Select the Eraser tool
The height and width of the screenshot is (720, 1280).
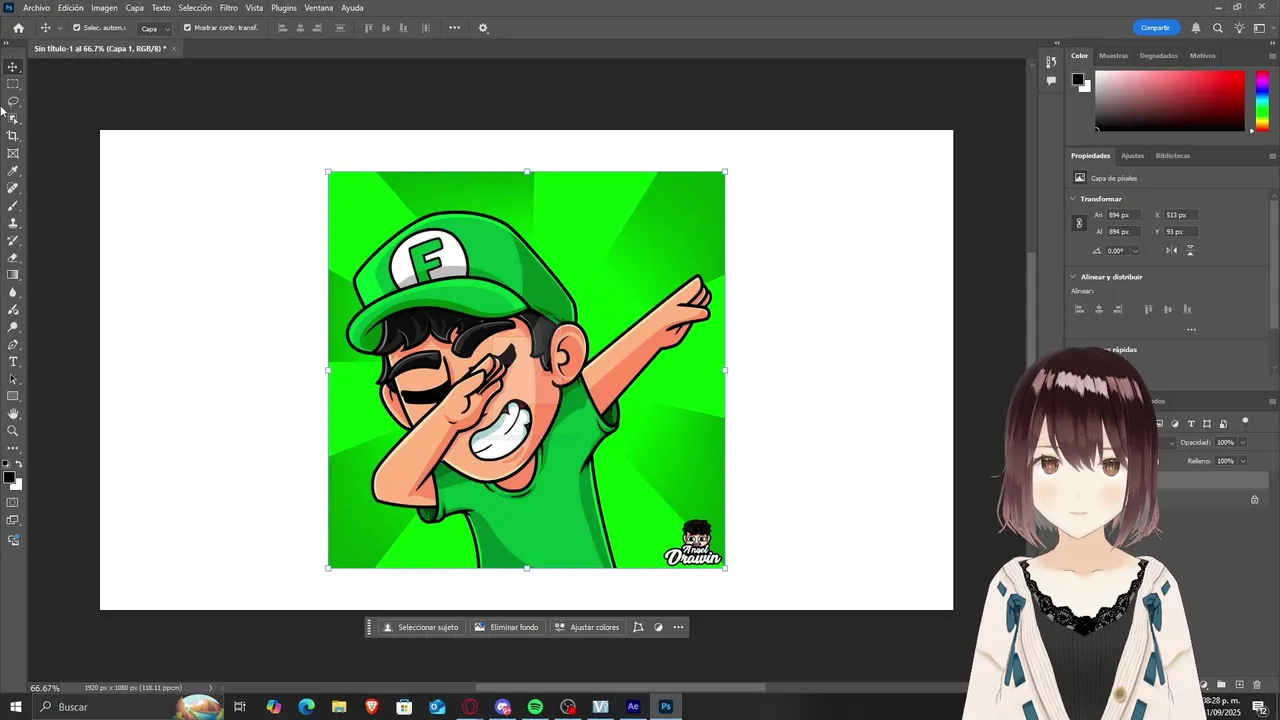13,258
